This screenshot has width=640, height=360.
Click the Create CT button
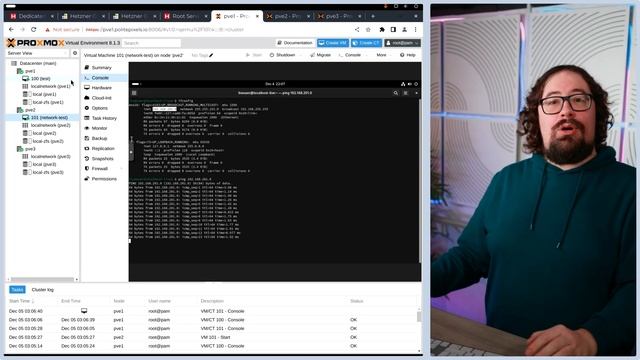pyautogui.click(x=367, y=43)
